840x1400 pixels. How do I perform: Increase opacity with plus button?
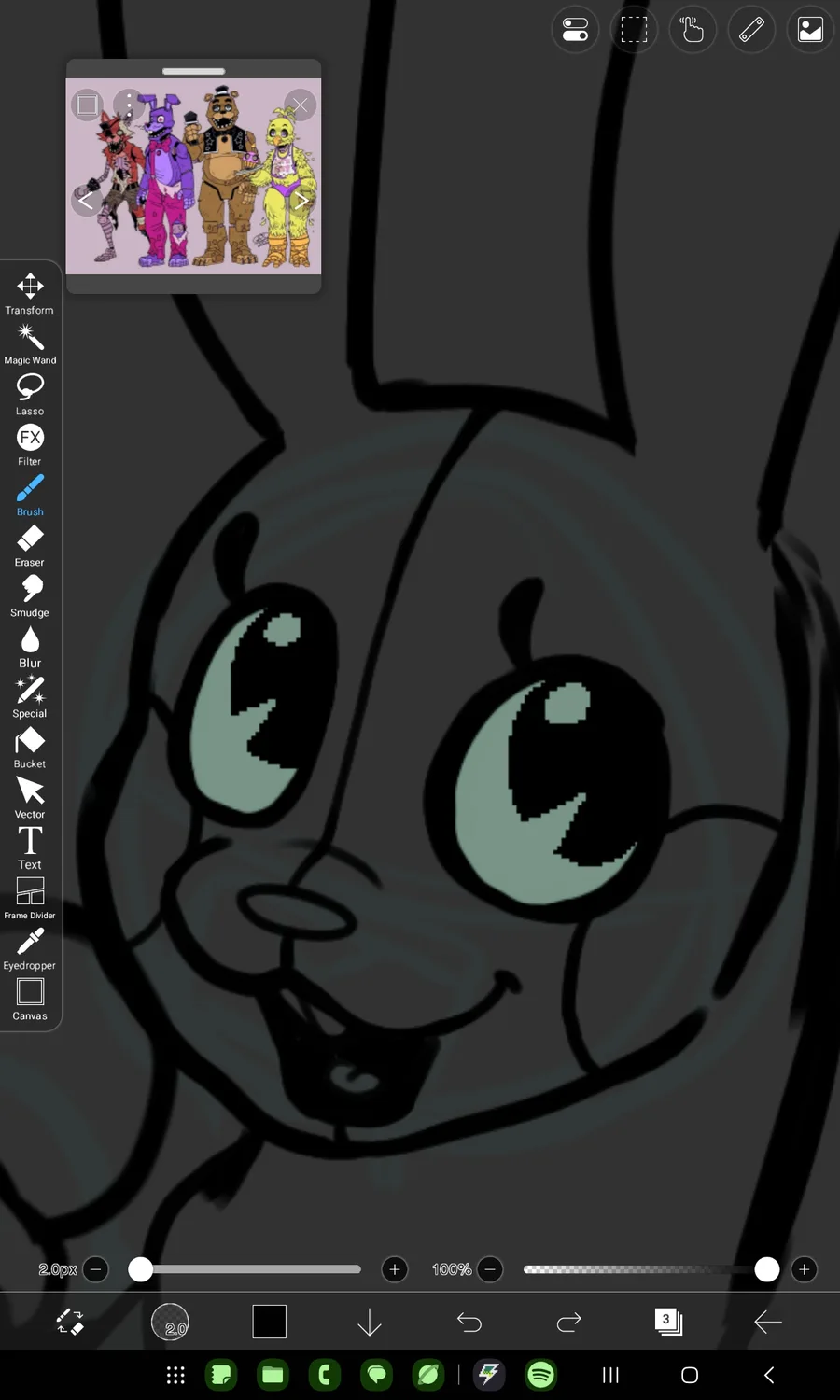click(x=805, y=1269)
